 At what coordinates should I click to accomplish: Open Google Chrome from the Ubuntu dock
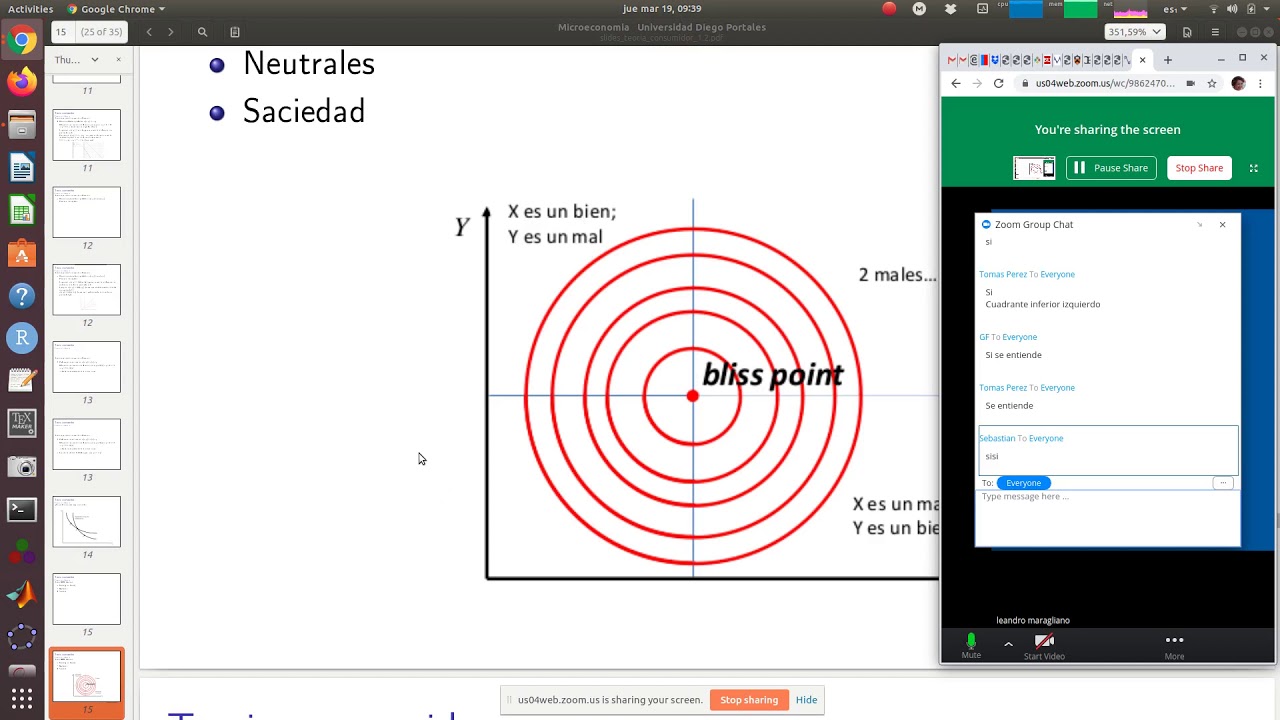pyautogui.click(x=22, y=41)
